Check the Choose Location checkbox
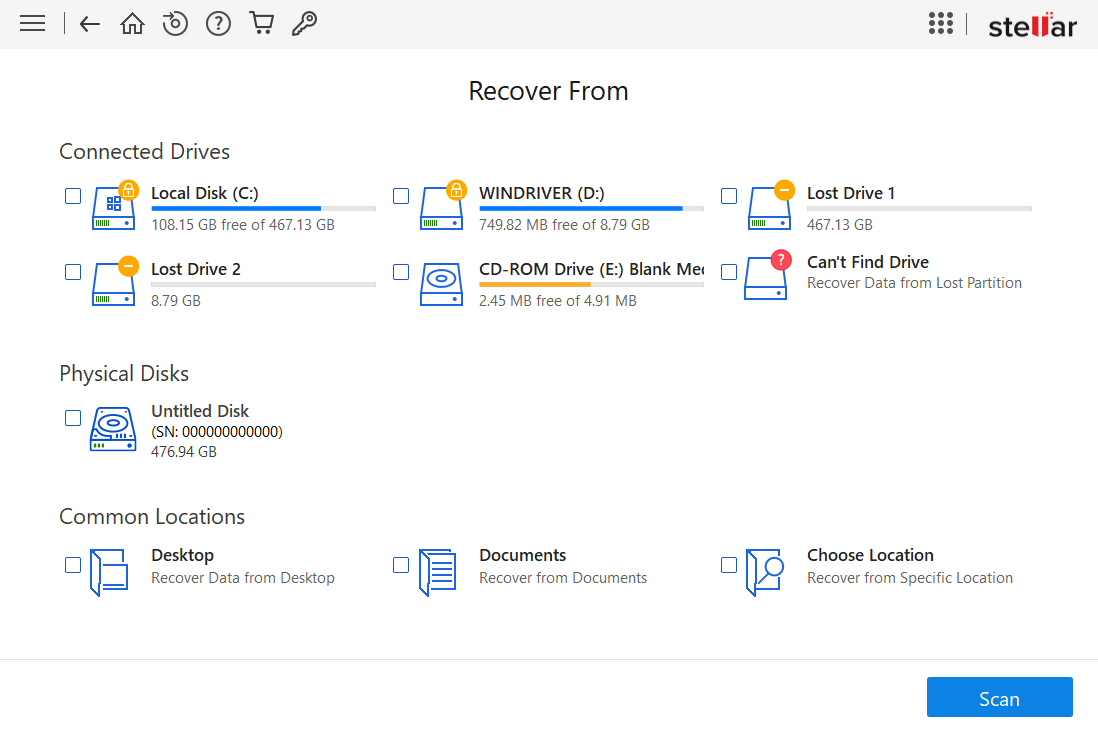 coord(729,565)
